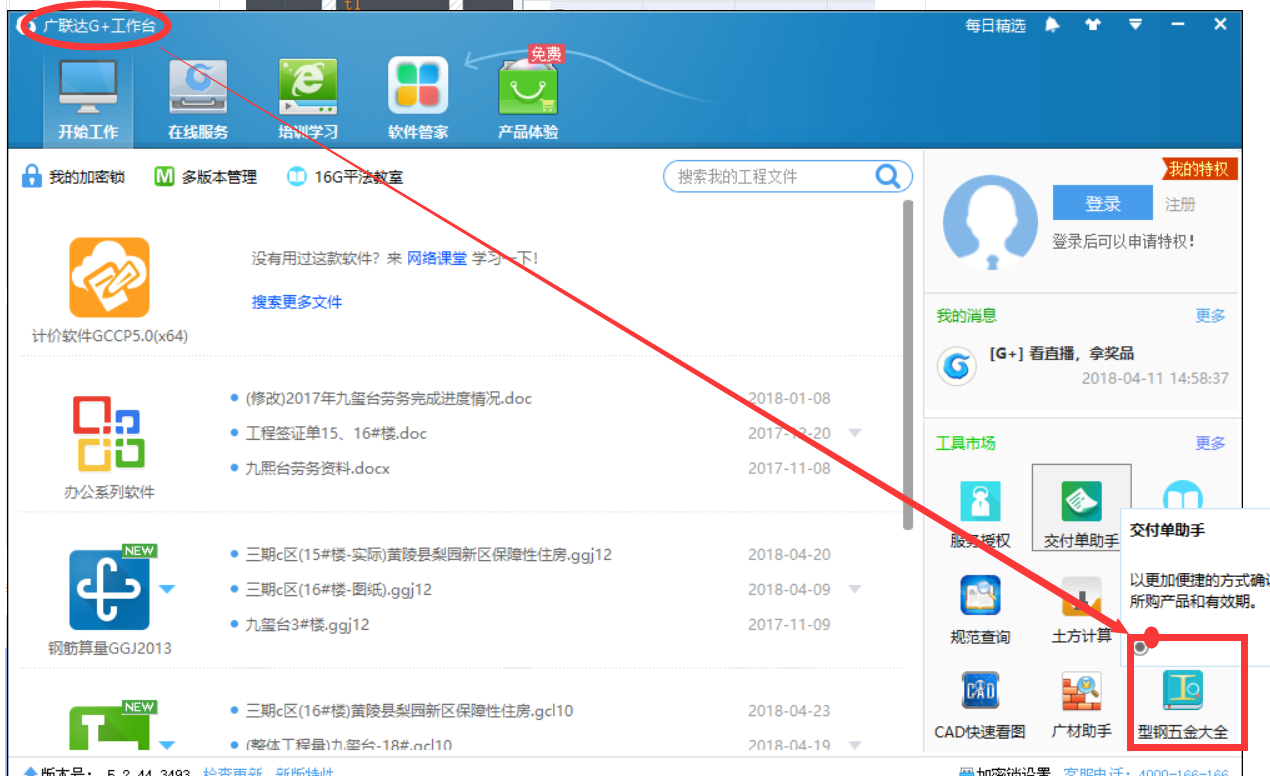Open the 产品体验 tab
Image resolution: width=1270 pixels, height=776 pixels.
(528, 99)
